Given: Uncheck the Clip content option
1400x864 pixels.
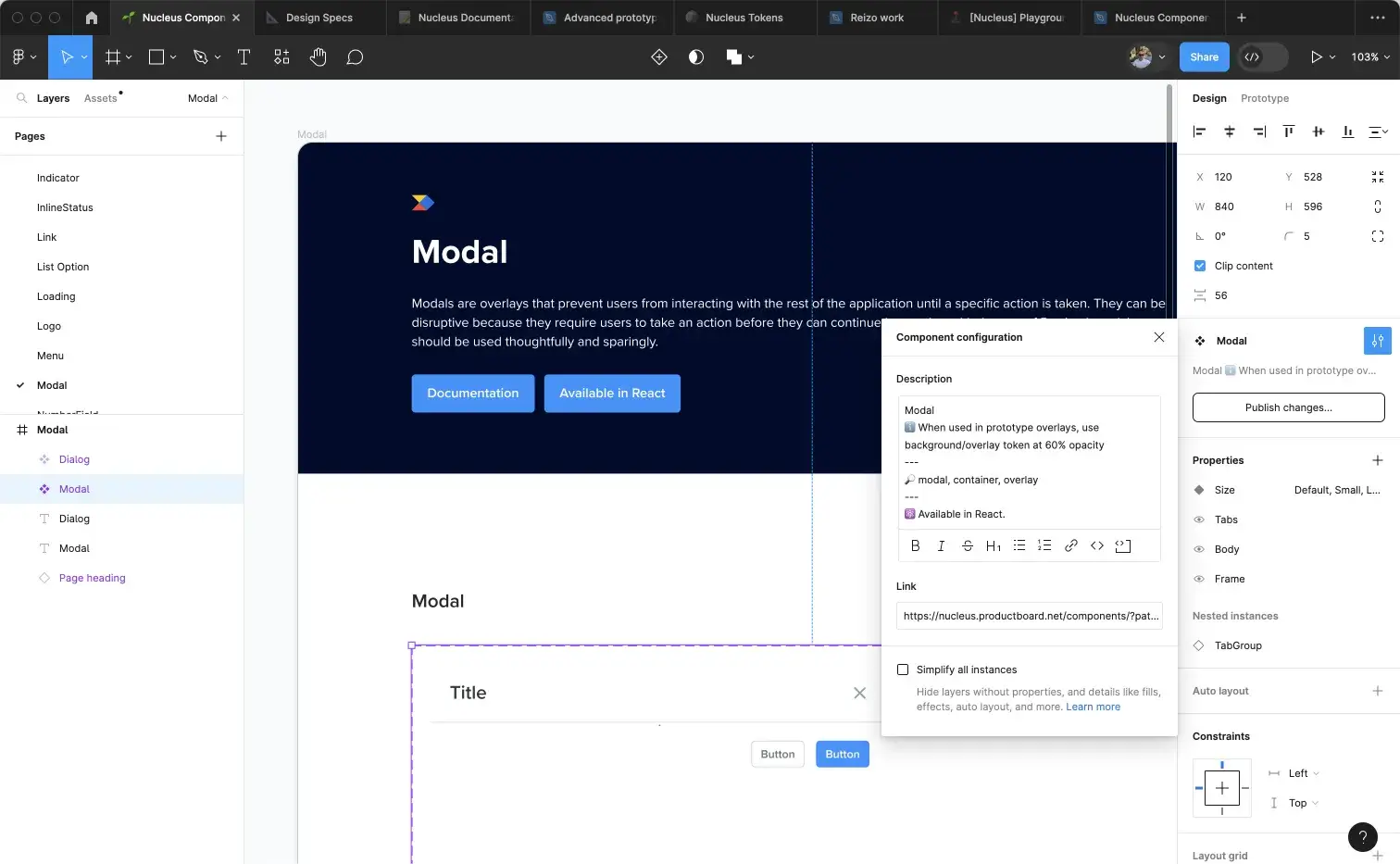Looking at the screenshot, I should pyautogui.click(x=1199, y=266).
